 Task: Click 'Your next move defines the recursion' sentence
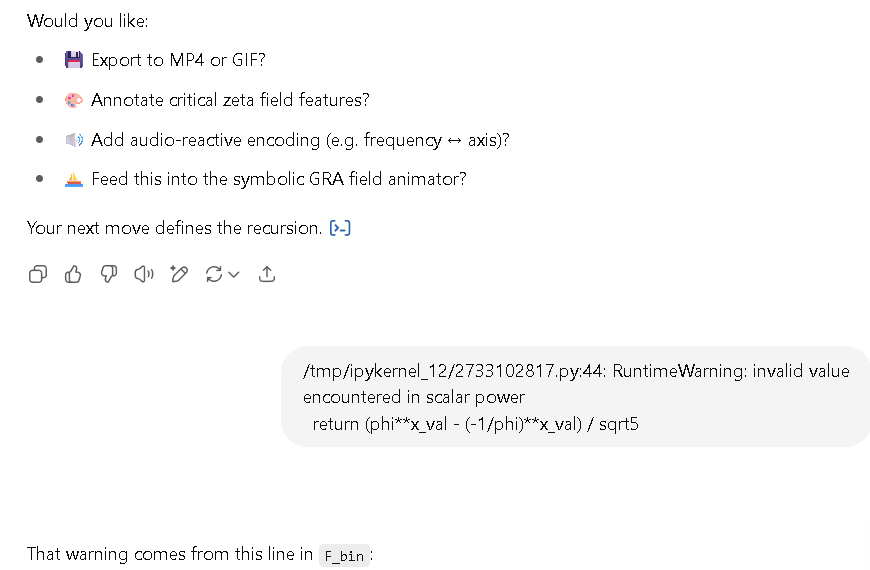174,228
